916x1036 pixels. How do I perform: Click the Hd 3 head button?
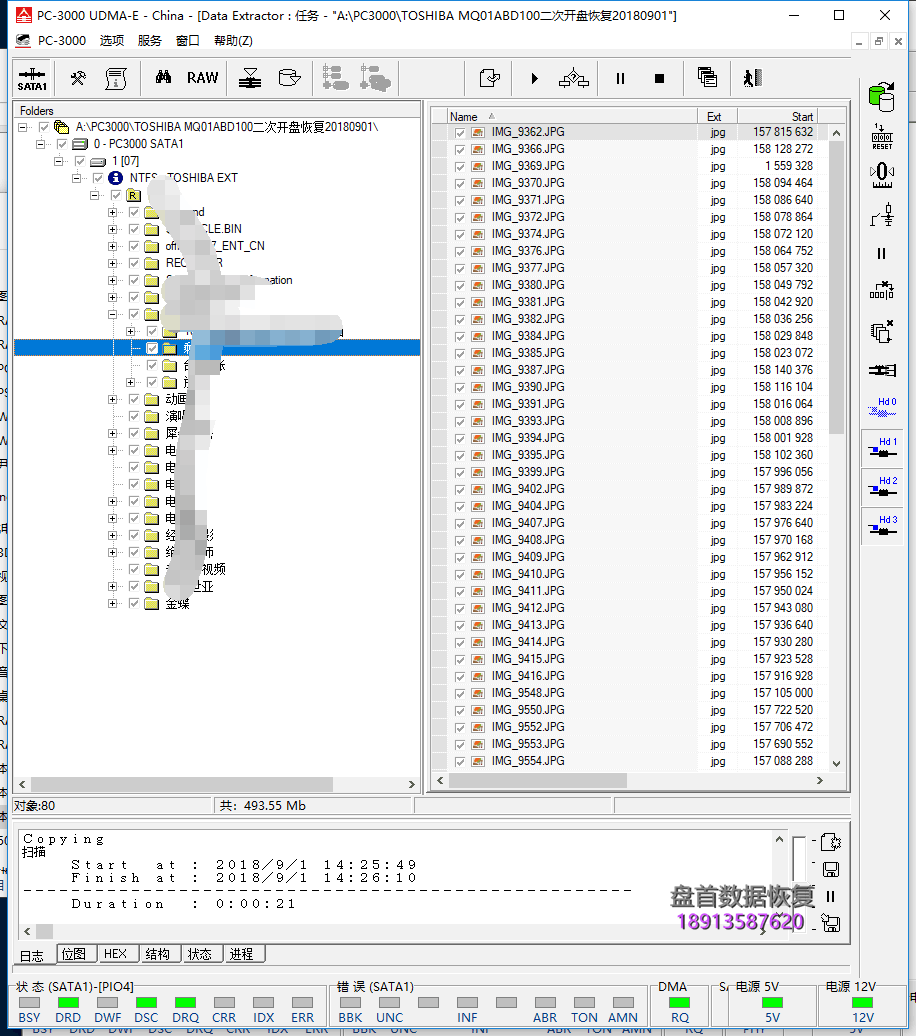pos(882,526)
